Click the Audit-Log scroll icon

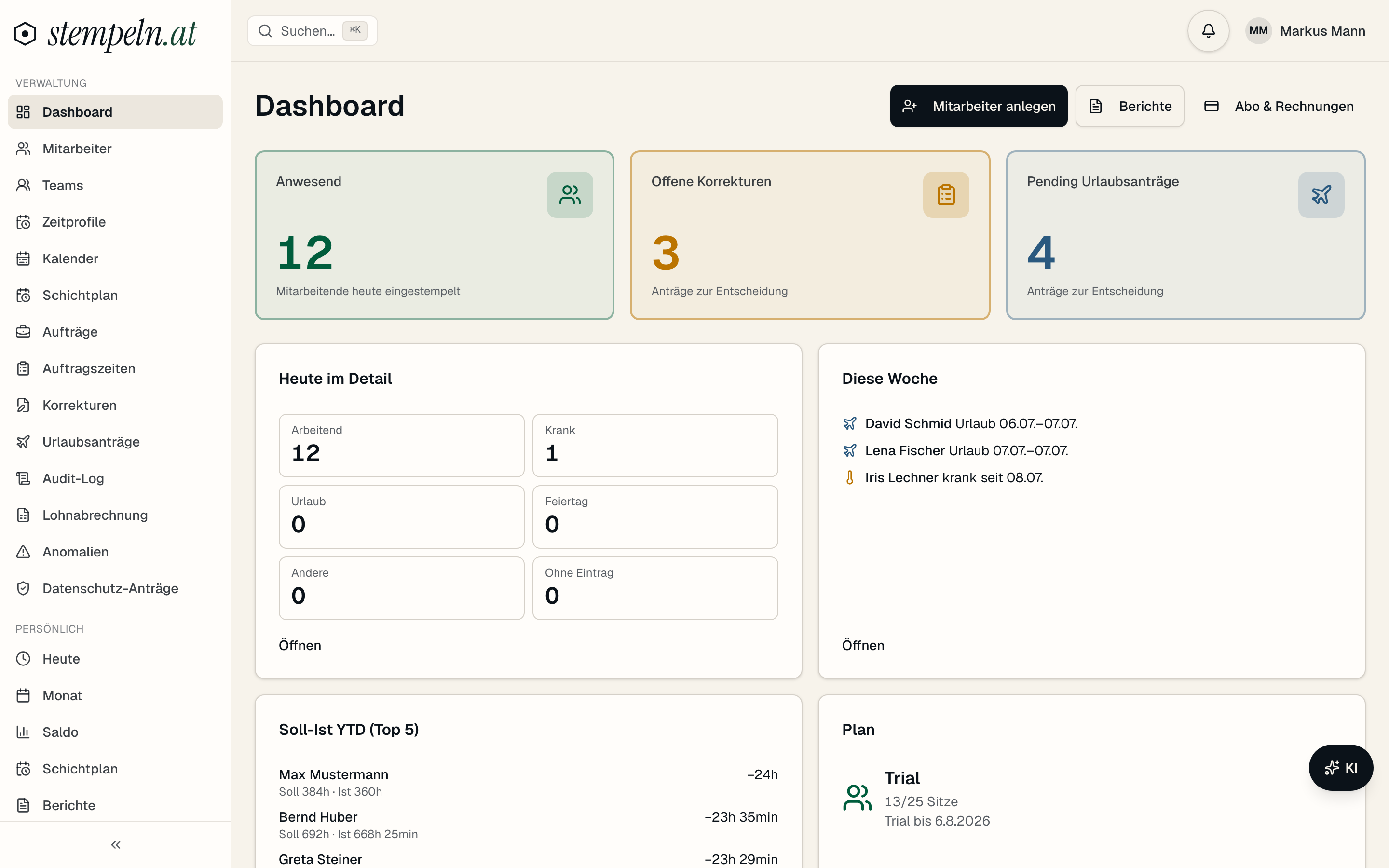(x=23, y=478)
